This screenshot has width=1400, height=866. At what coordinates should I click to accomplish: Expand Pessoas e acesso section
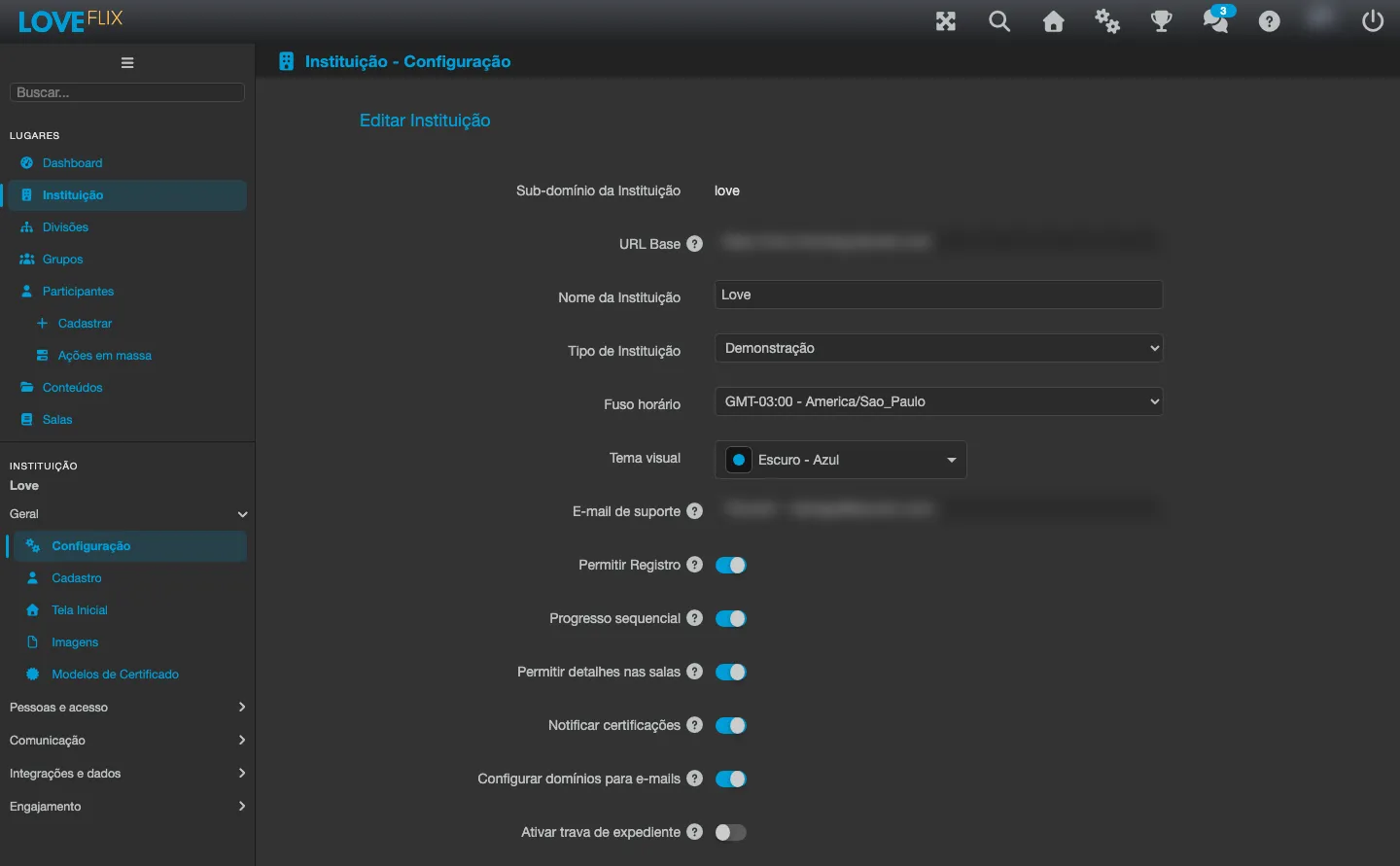[127, 708]
